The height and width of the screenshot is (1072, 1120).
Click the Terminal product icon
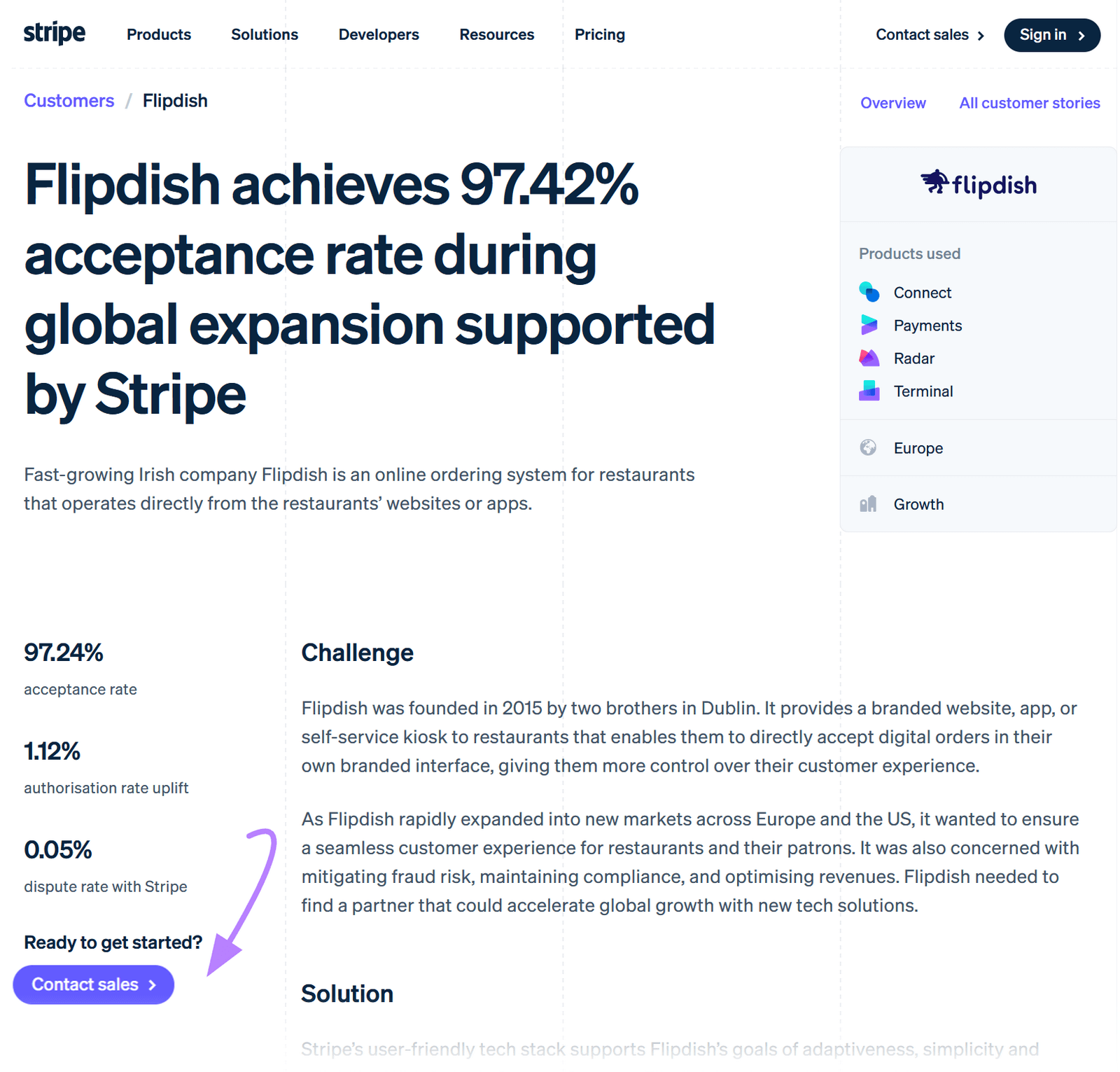[868, 391]
